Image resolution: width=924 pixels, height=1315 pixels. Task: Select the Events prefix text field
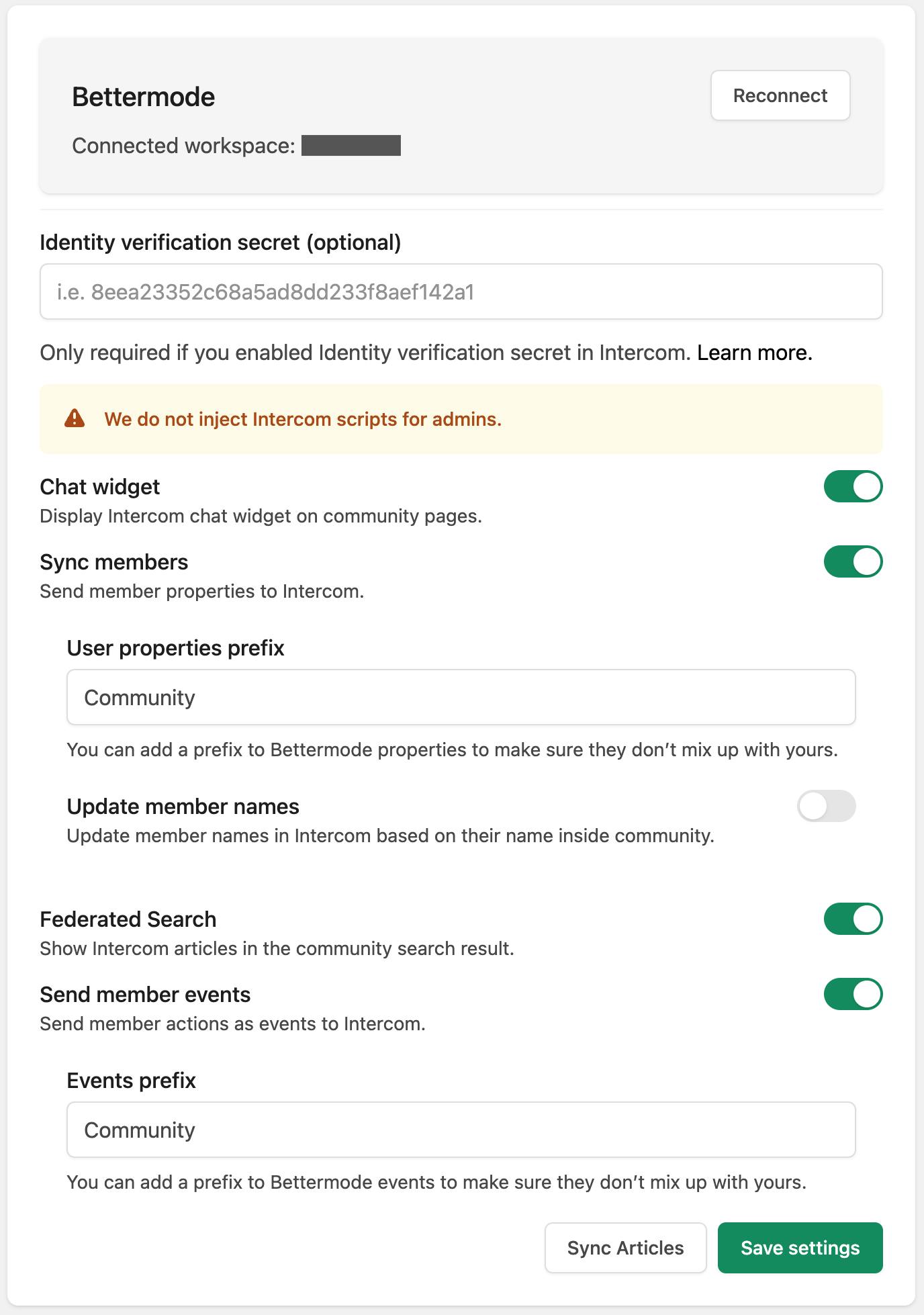(461, 1130)
